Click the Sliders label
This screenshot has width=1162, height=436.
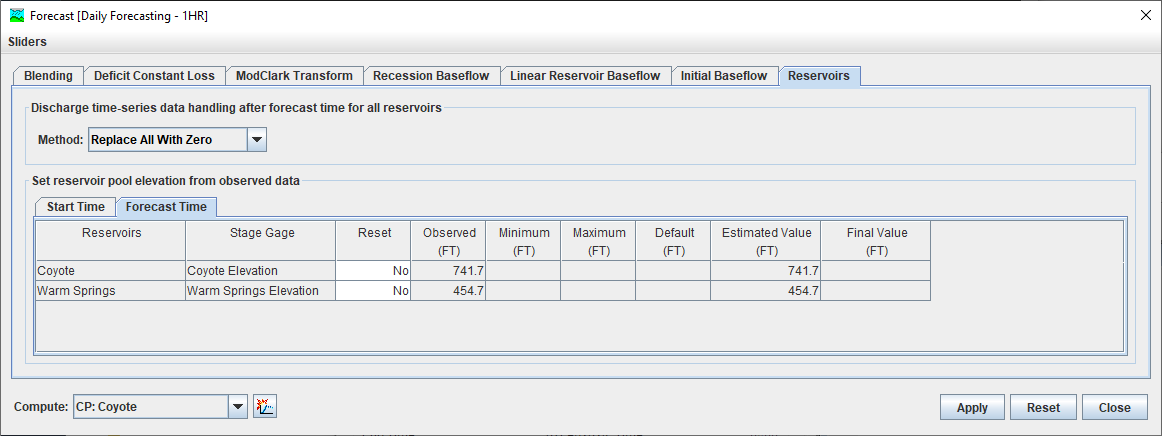tap(27, 42)
